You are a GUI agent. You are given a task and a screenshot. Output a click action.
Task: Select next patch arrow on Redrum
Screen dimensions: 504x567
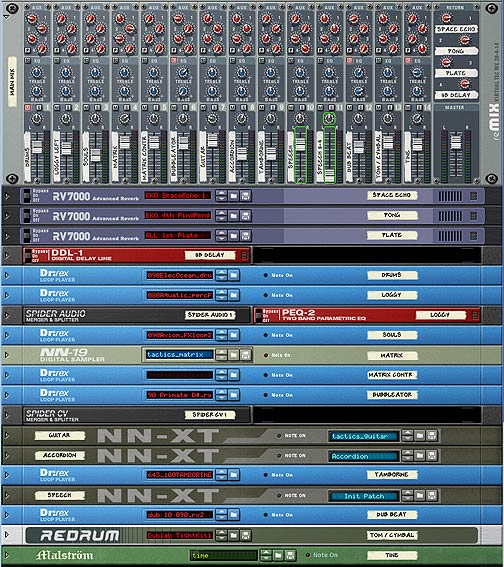221,538
